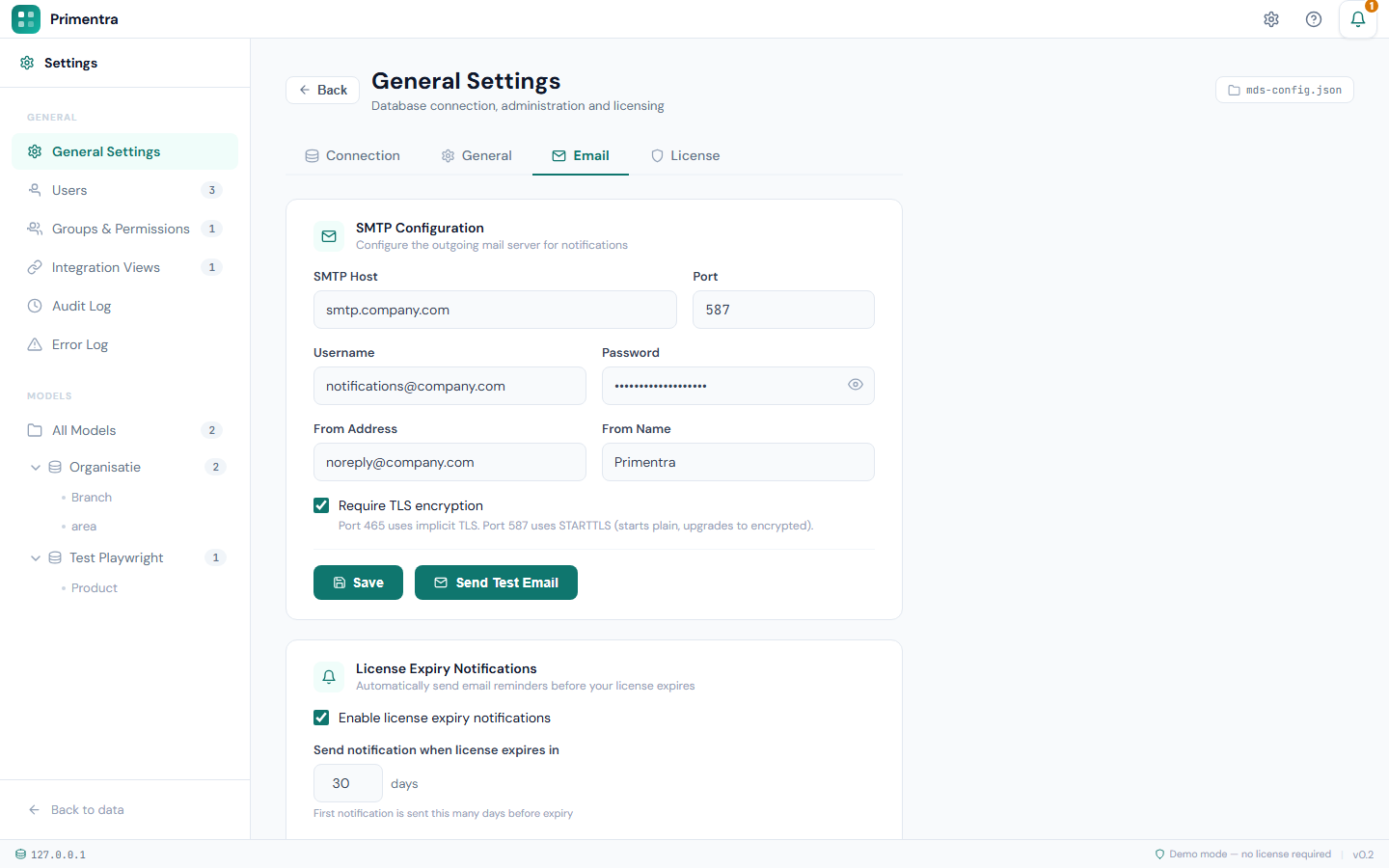Click the Send Test Email button

pos(496,583)
